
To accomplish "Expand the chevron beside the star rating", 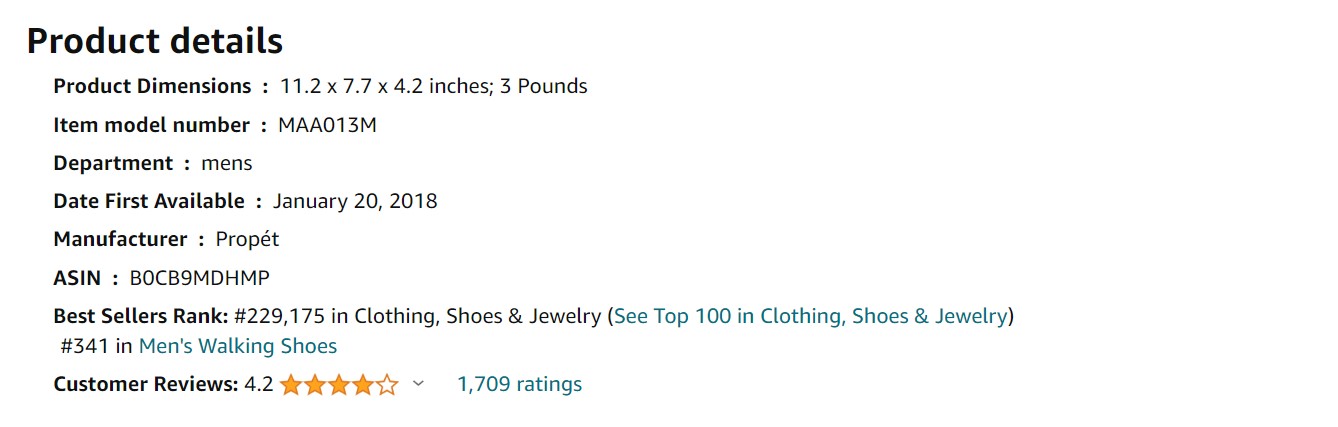I will point(418,384).
